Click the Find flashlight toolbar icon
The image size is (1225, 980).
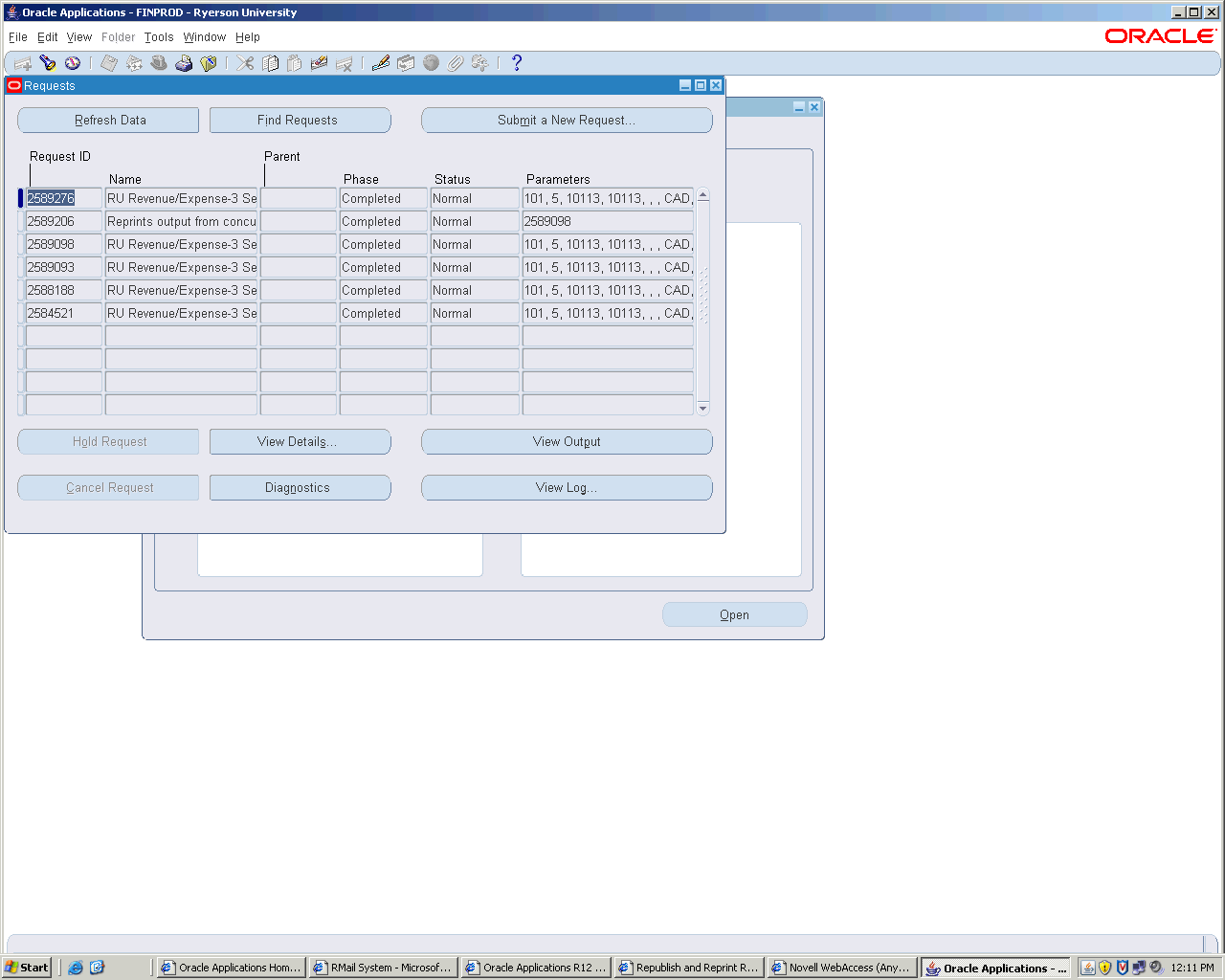click(48, 63)
